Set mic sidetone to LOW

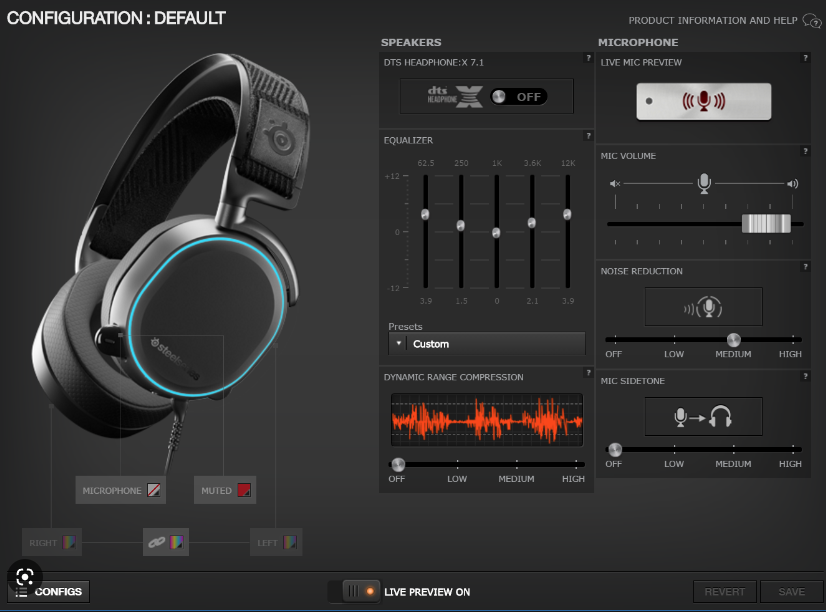[x=674, y=463]
